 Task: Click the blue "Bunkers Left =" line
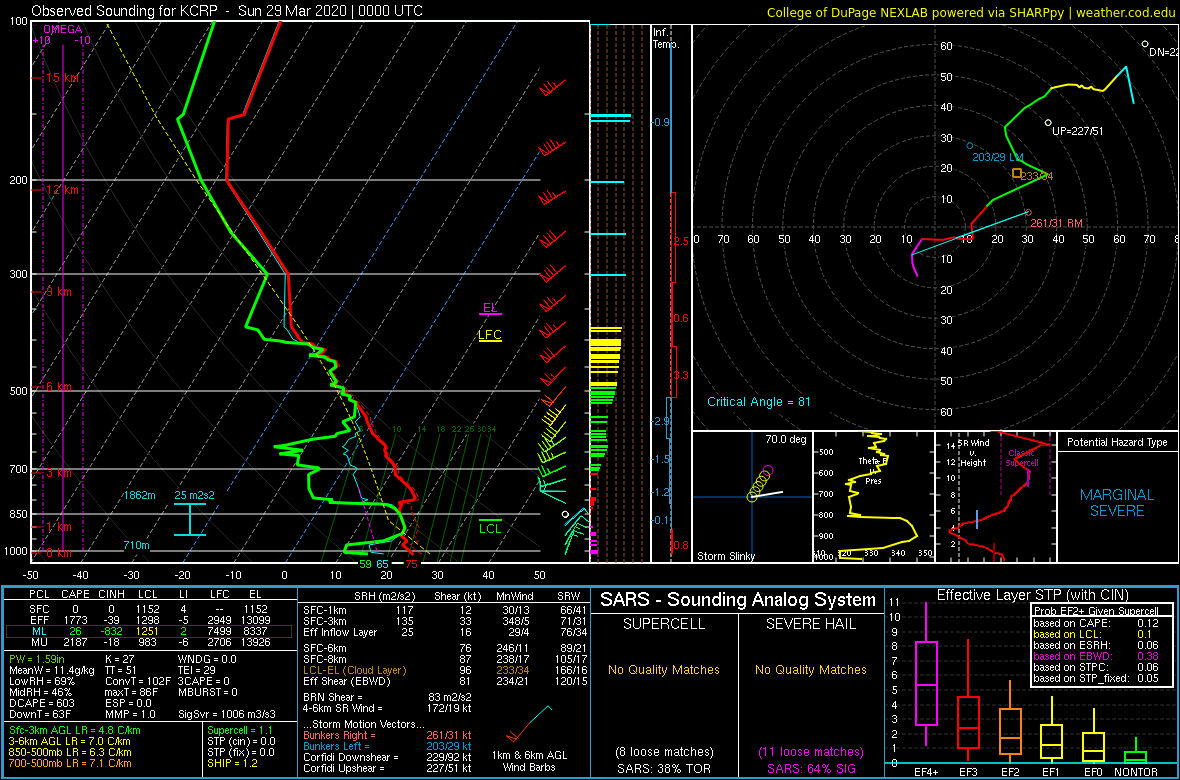point(387,745)
